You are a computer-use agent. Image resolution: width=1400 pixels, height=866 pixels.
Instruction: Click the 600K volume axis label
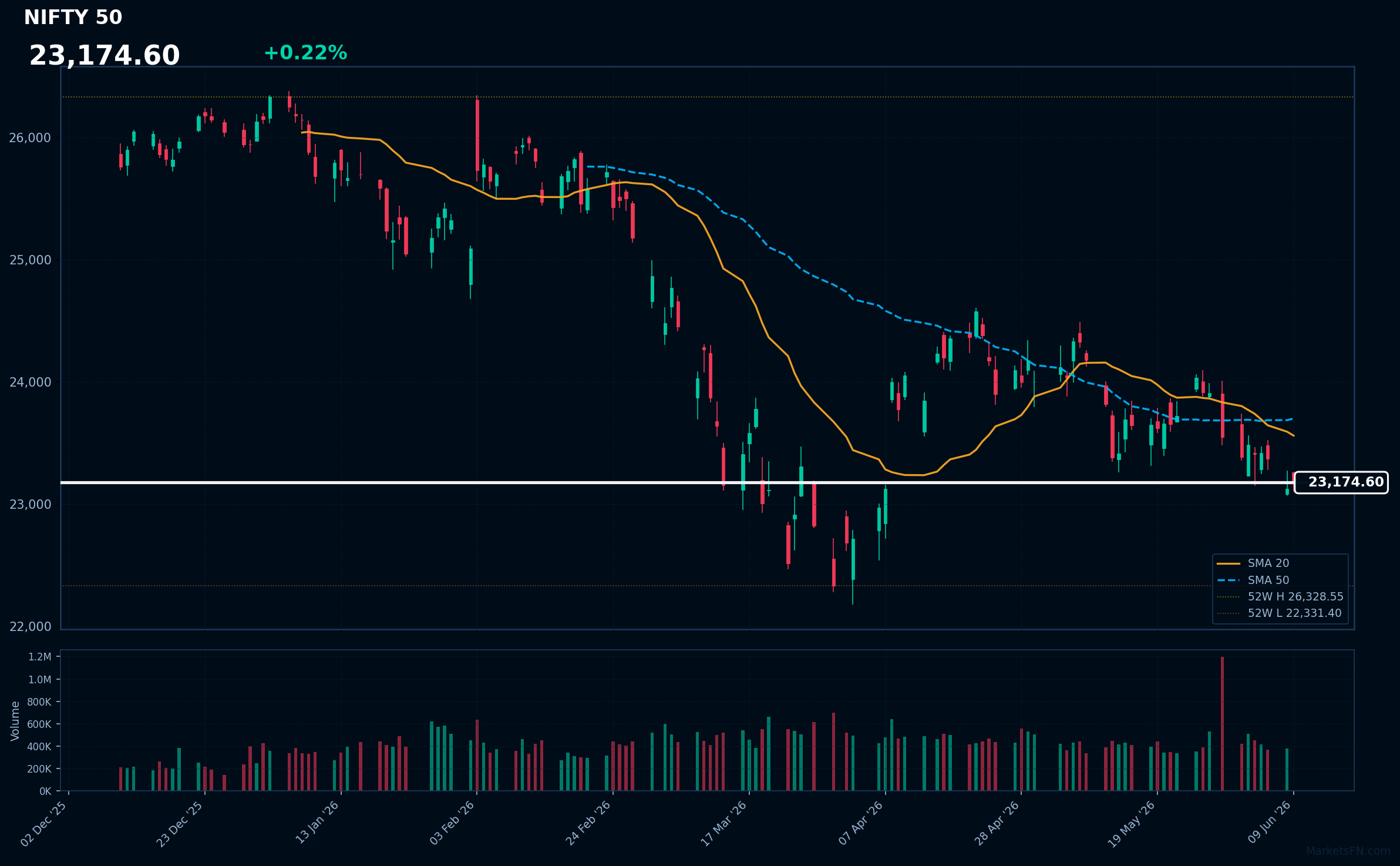(39, 724)
